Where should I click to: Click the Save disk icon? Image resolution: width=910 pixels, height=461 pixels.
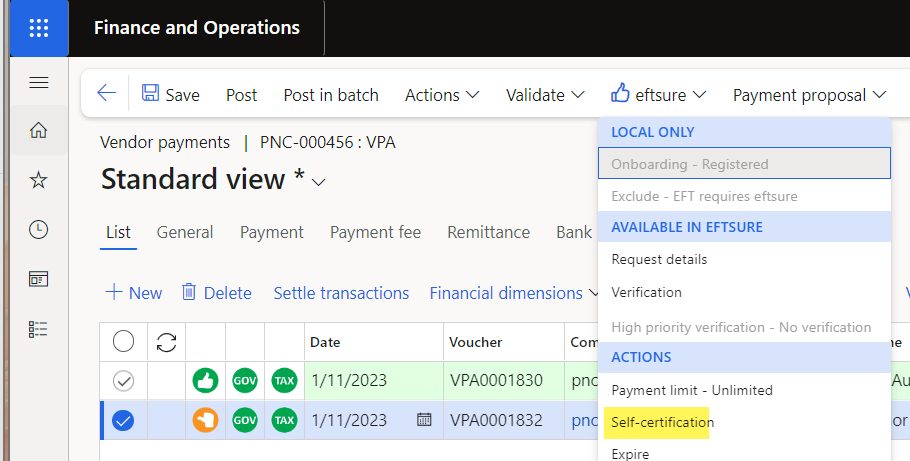coord(150,93)
